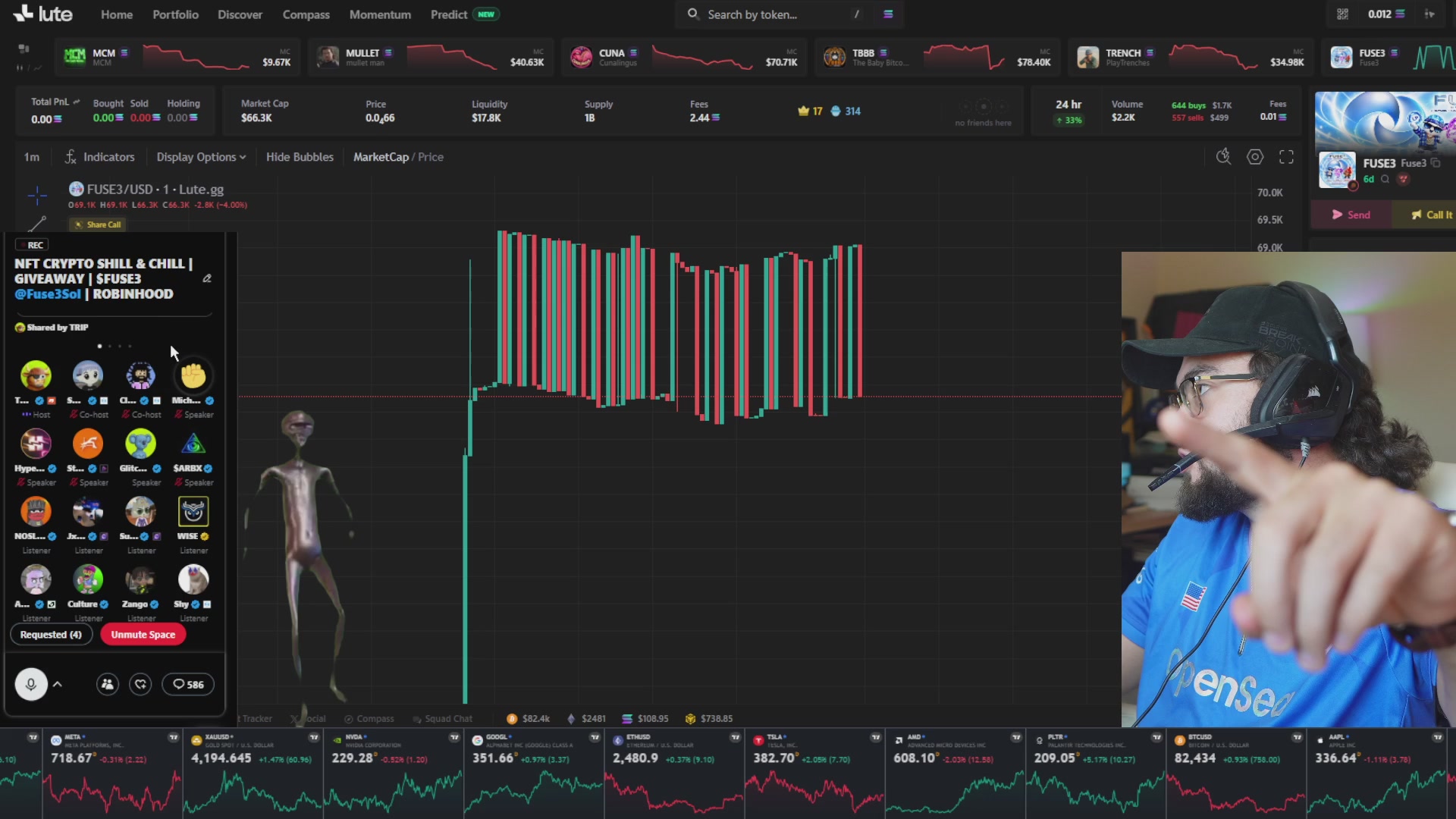Click the Search by token field

click(x=773, y=14)
